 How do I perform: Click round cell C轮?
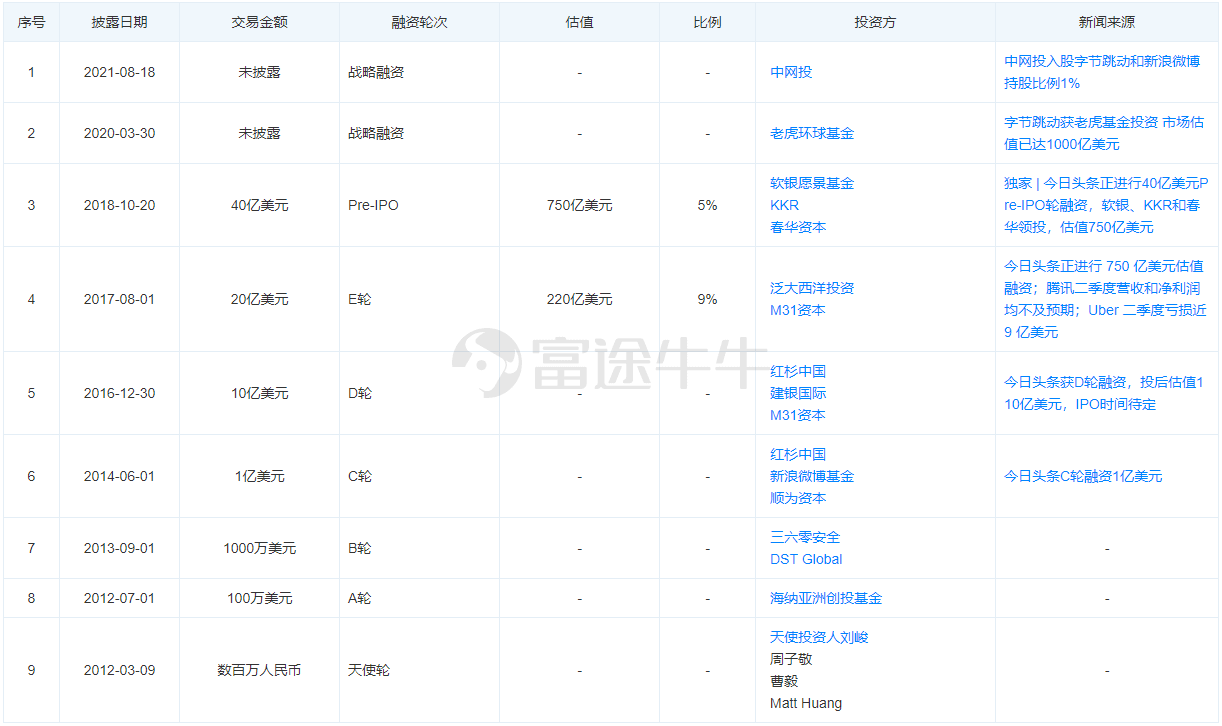360,476
